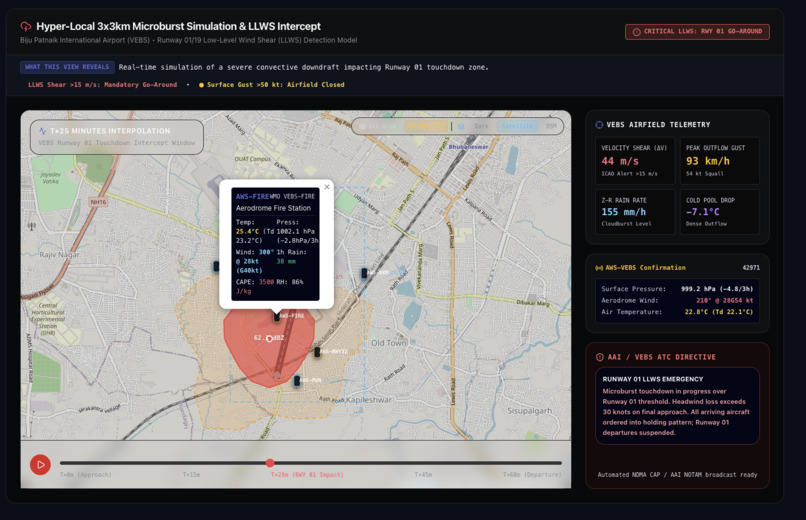Click the AWS-VEBS Confirmation signal icon

point(599,268)
